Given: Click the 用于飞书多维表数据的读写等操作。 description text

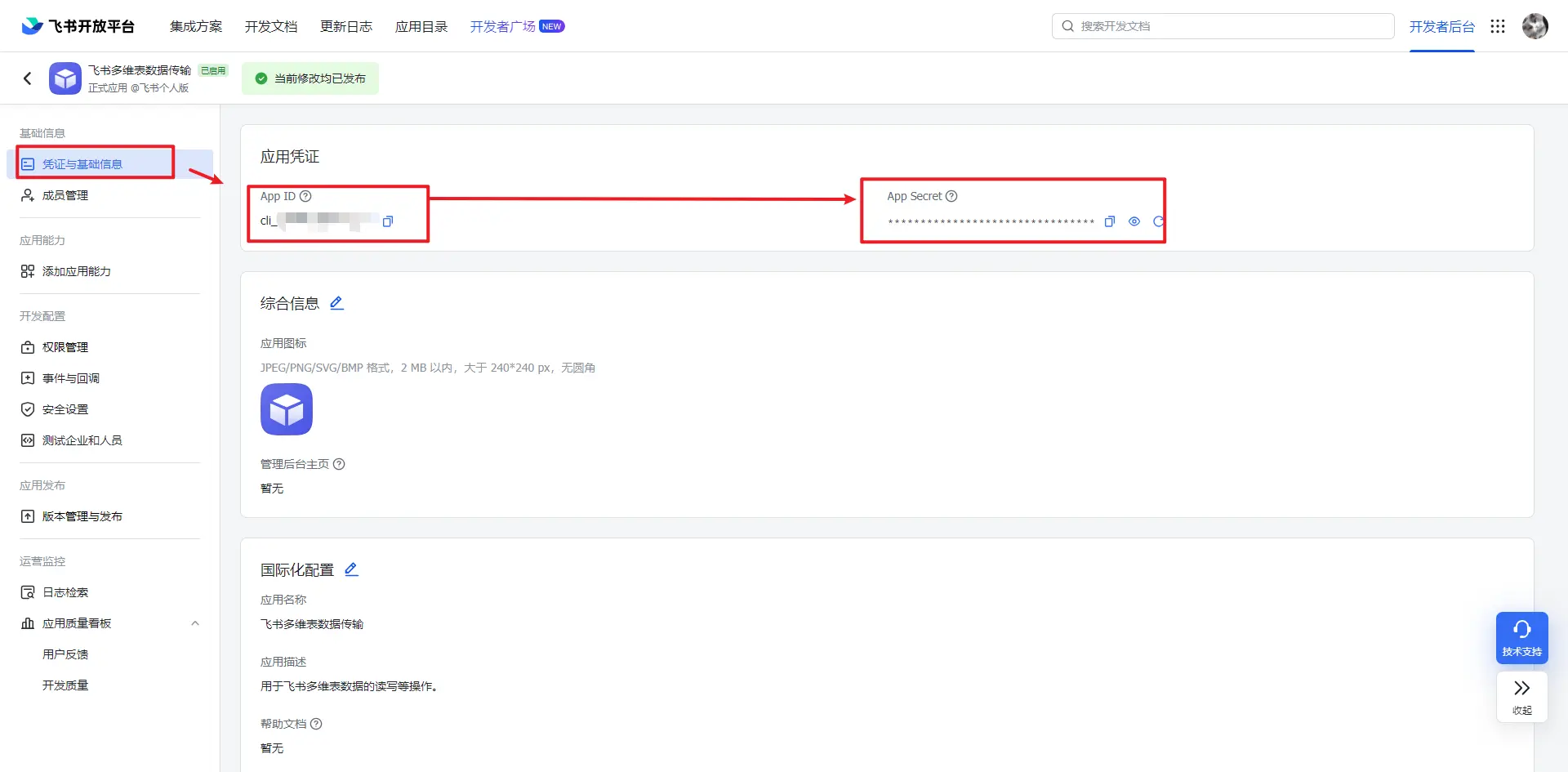Looking at the screenshot, I should pyautogui.click(x=351, y=686).
